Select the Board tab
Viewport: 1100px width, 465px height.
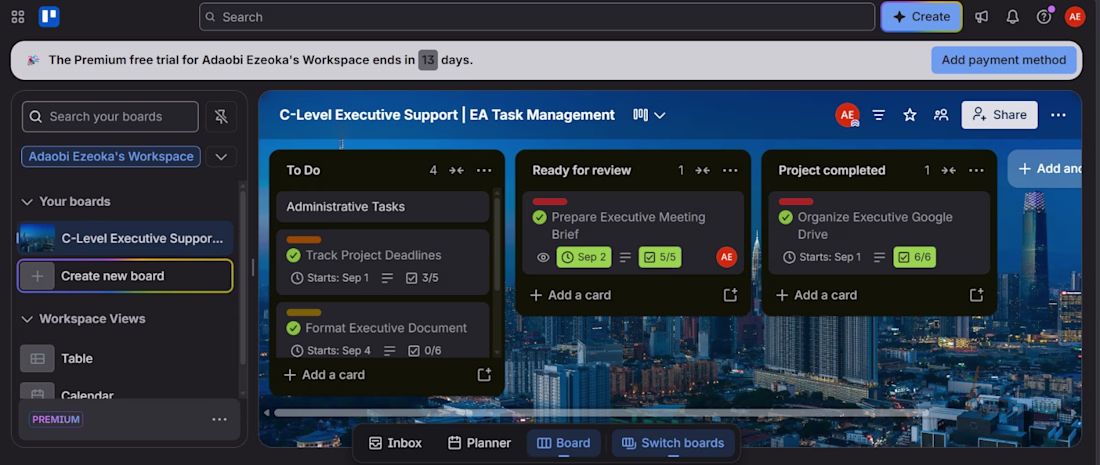pos(563,443)
